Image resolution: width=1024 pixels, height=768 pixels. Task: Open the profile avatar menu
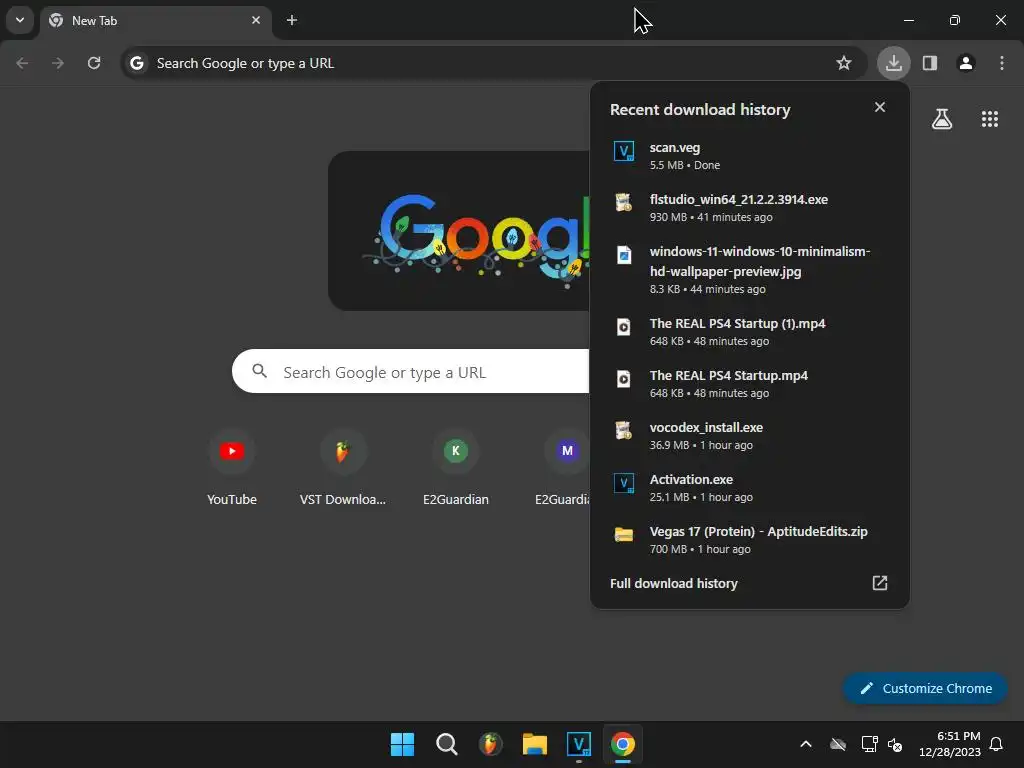[966, 63]
